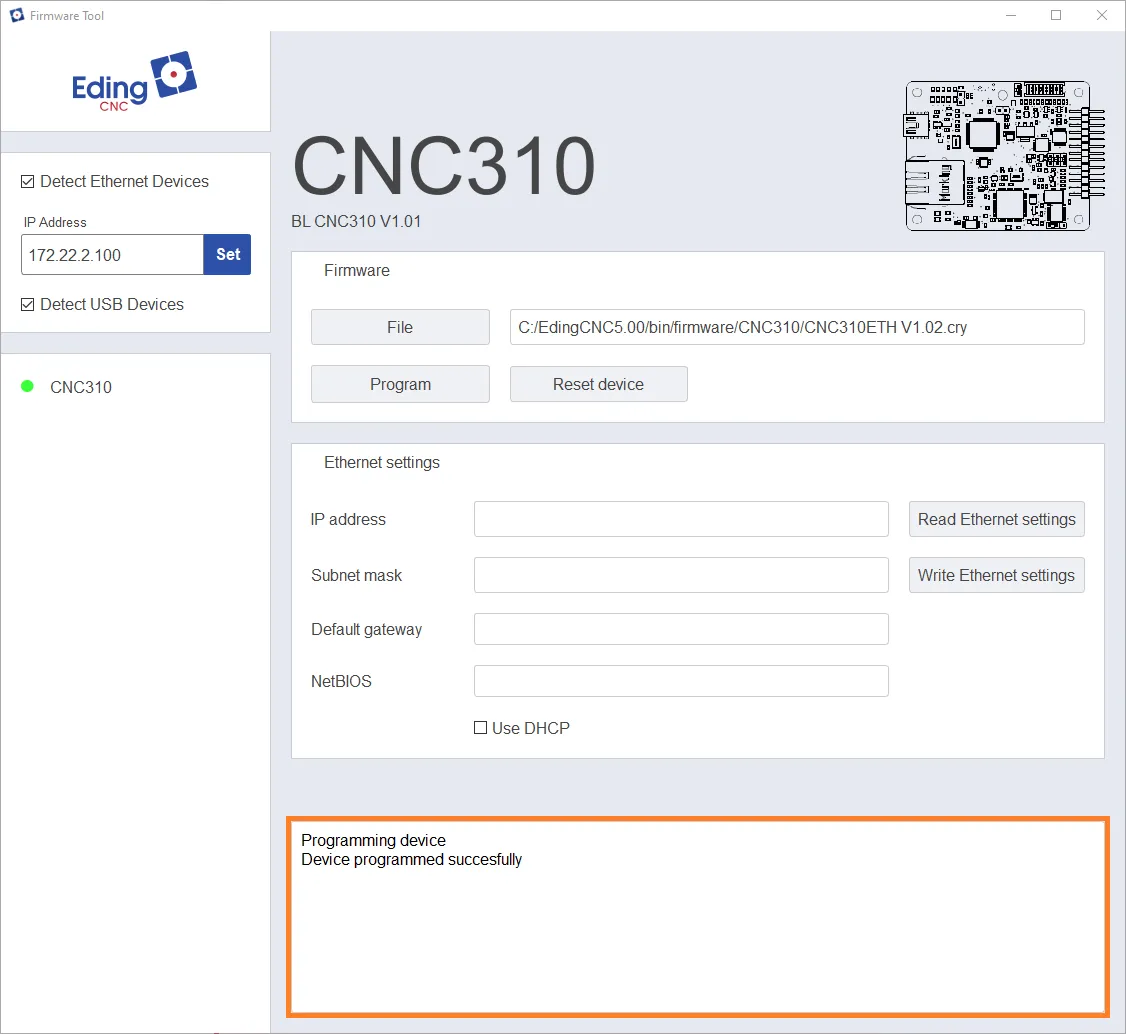This screenshot has height=1034, width=1126.
Task: Toggle Detect Ethernet Devices checkbox
Action: point(27,182)
